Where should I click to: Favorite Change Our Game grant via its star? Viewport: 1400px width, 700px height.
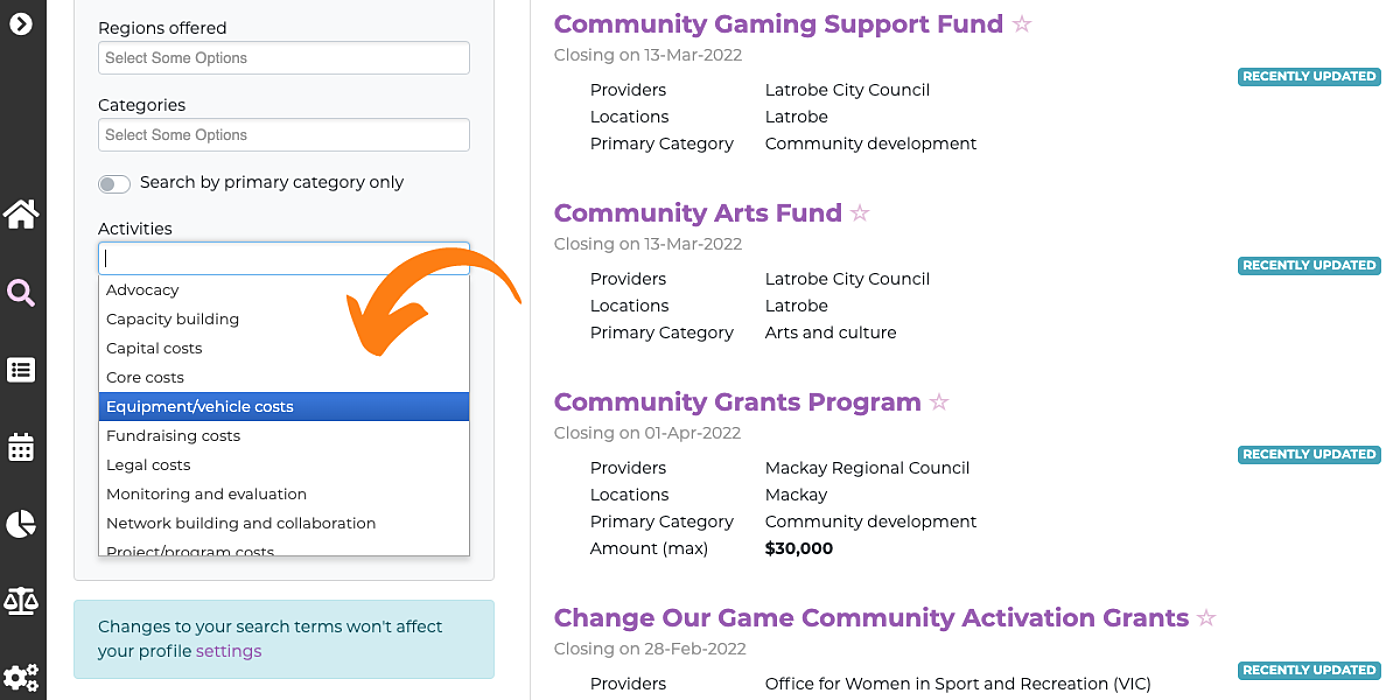1207,618
